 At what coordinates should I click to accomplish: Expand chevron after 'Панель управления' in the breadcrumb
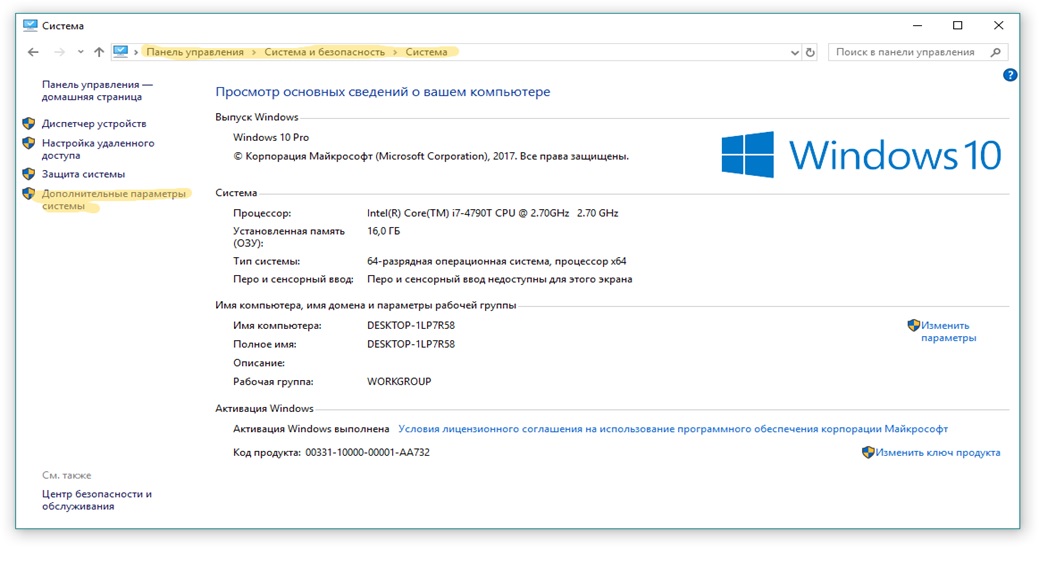pyautogui.click(x=254, y=52)
